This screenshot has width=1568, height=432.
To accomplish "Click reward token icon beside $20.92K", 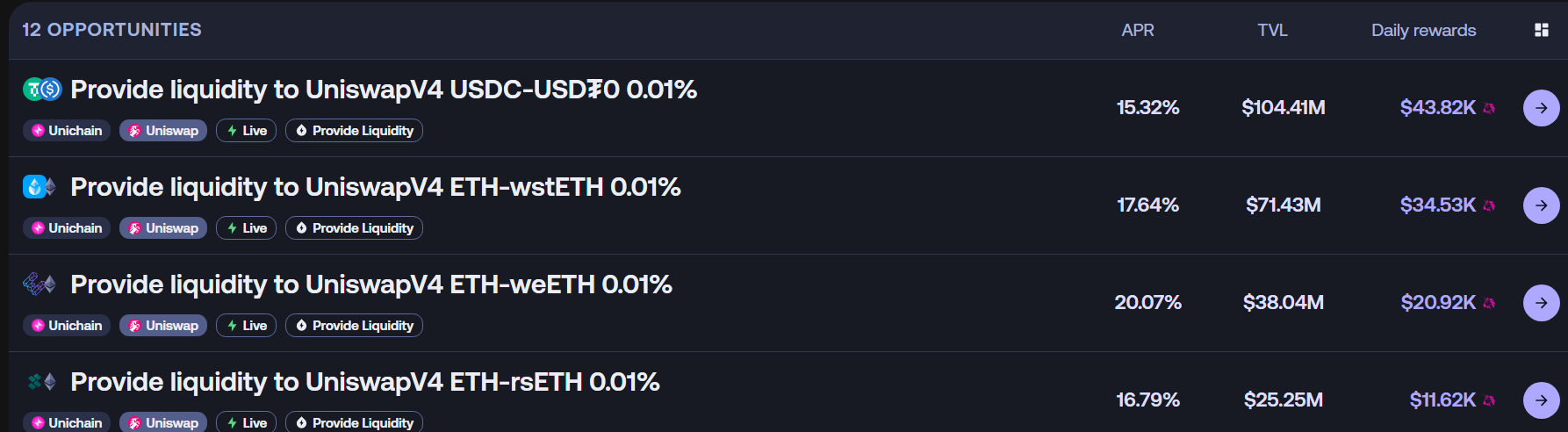I will pyautogui.click(x=1489, y=303).
